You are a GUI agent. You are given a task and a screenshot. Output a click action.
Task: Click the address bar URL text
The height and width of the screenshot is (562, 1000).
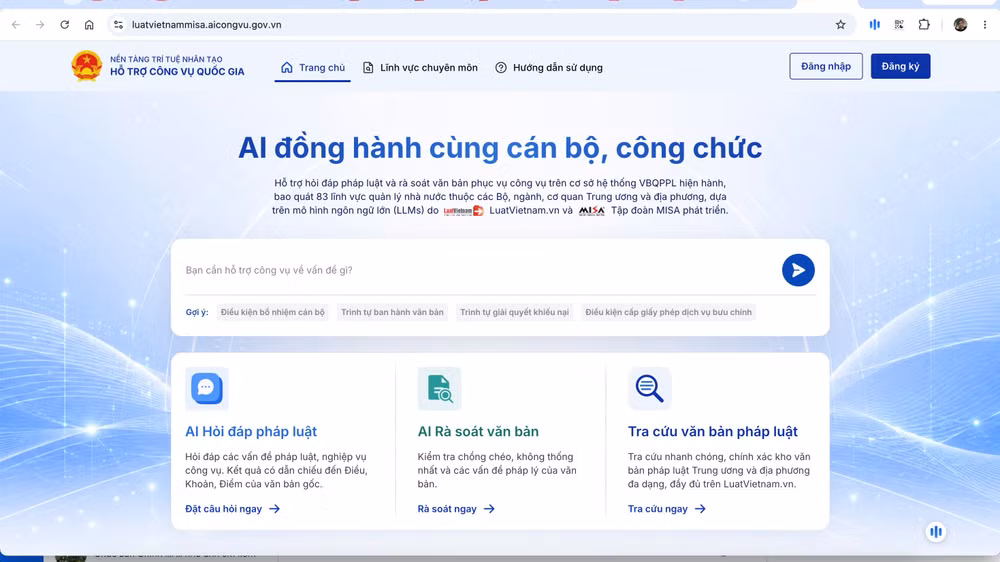click(207, 25)
